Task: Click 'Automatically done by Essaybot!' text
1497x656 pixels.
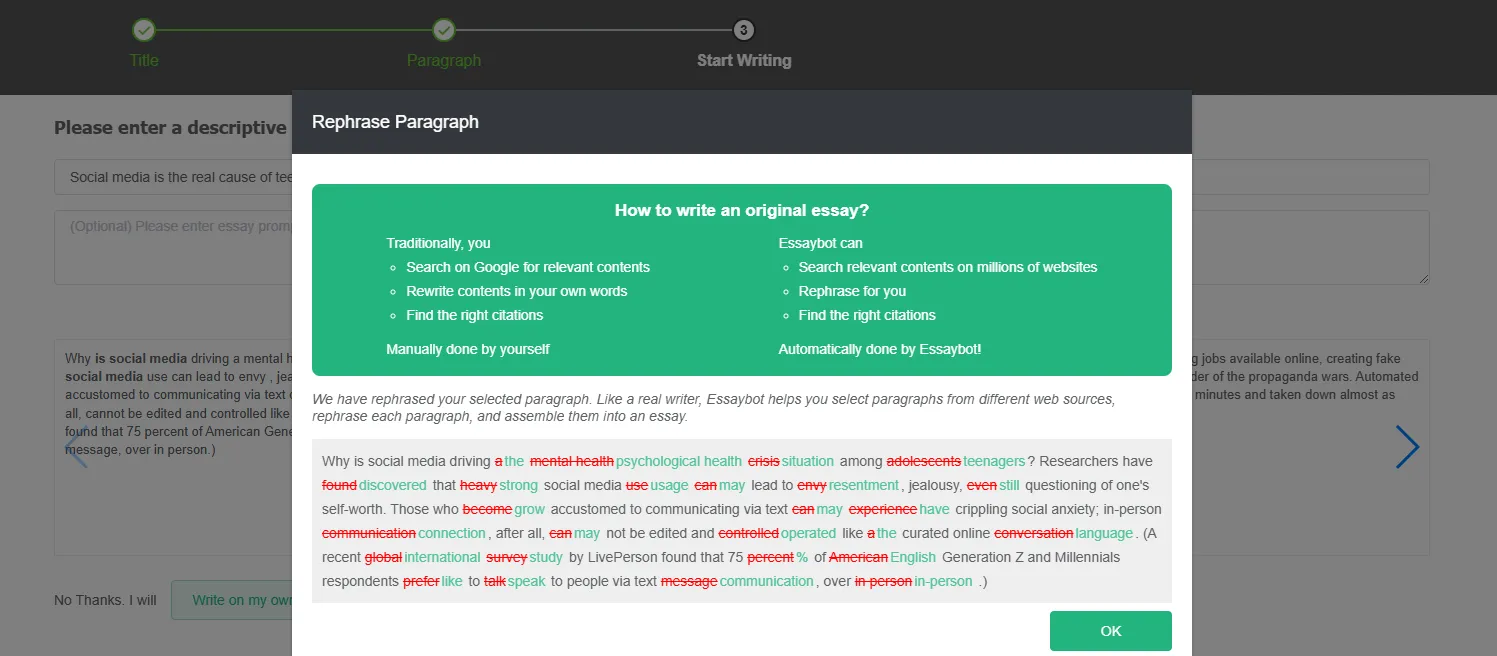Action: pos(880,349)
